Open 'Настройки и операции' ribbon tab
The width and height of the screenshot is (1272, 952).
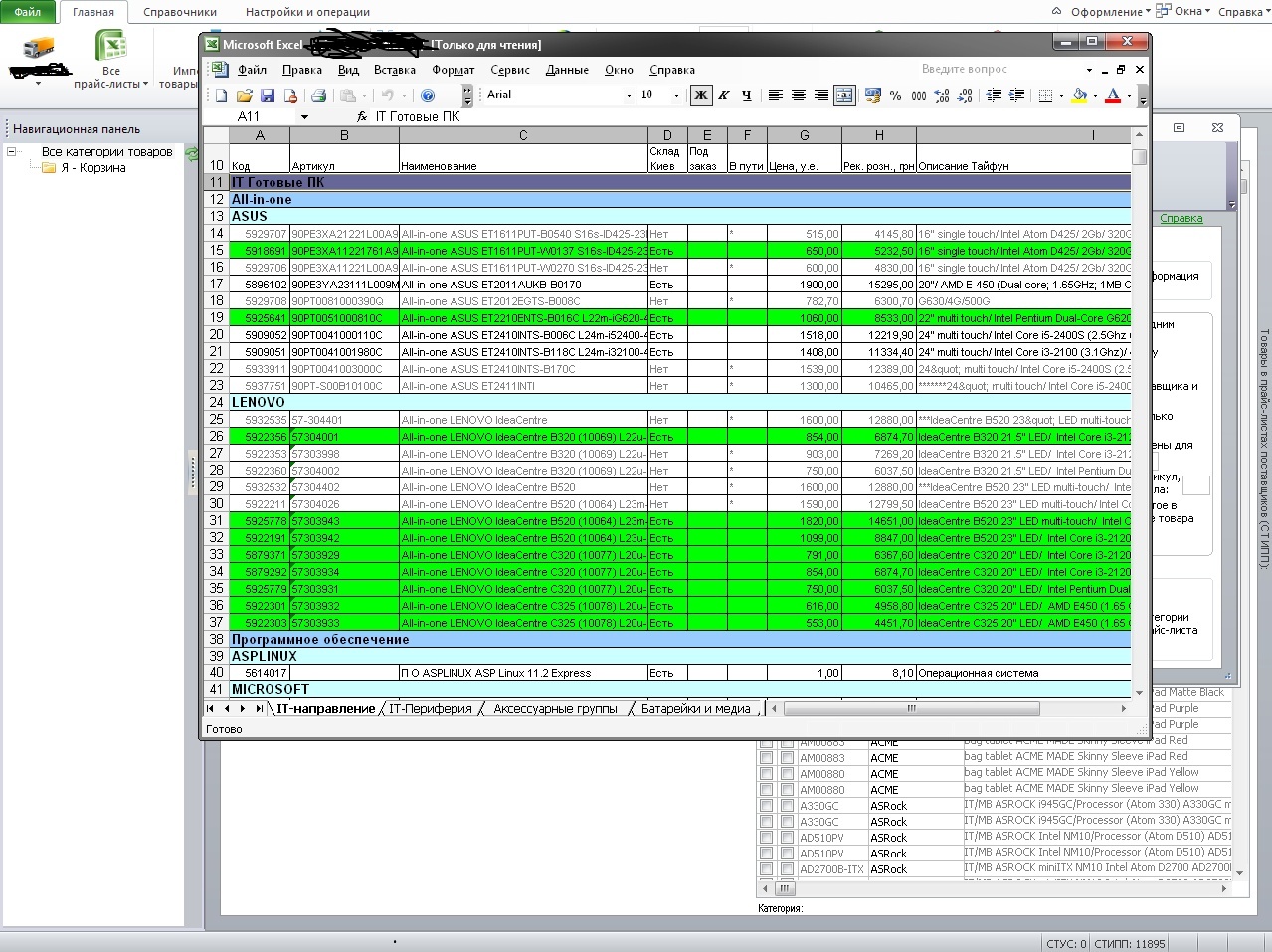tap(307, 12)
